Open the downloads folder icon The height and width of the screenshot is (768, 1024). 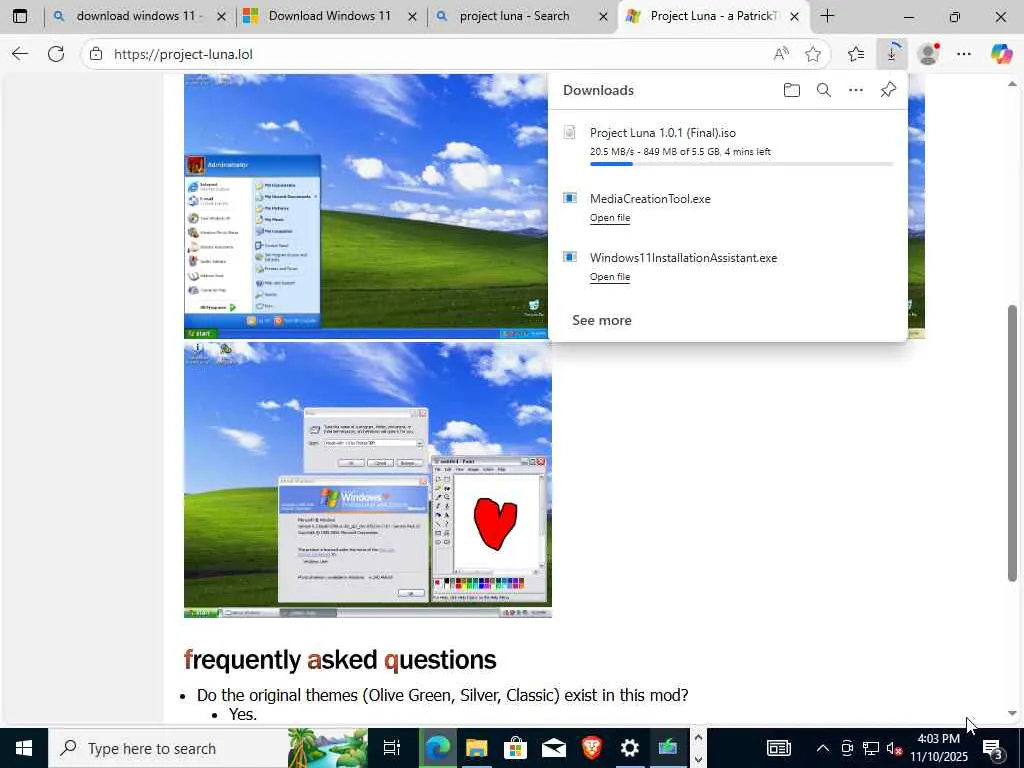tap(792, 90)
